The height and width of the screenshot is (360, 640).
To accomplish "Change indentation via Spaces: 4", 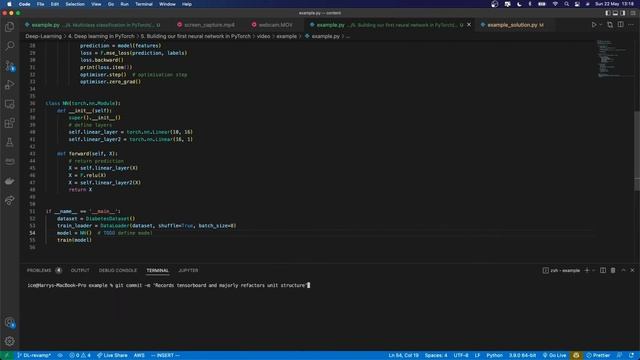I will pyautogui.click(x=436, y=356).
